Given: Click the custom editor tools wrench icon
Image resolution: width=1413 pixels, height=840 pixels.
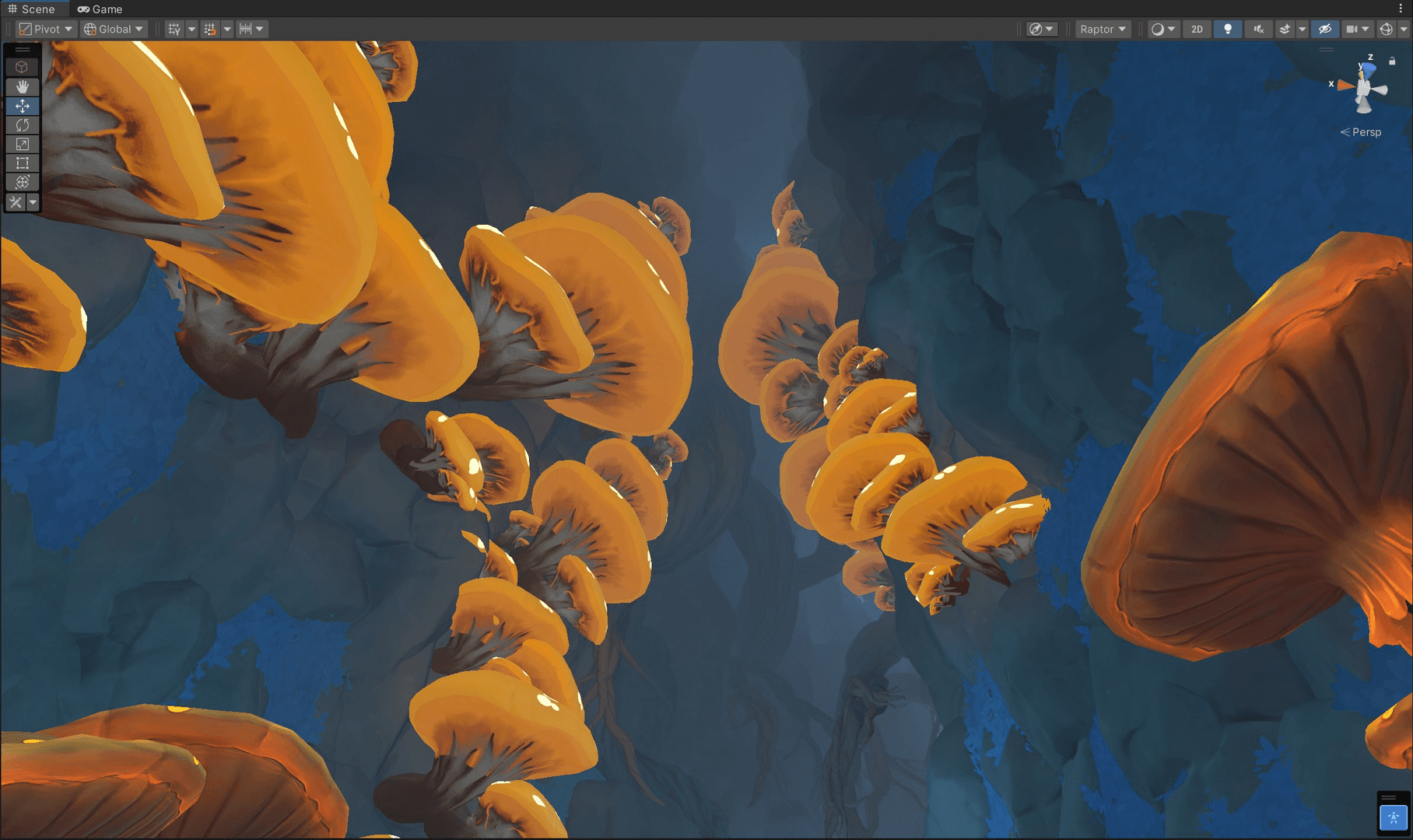Looking at the screenshot, I should [x=16, y=202].
